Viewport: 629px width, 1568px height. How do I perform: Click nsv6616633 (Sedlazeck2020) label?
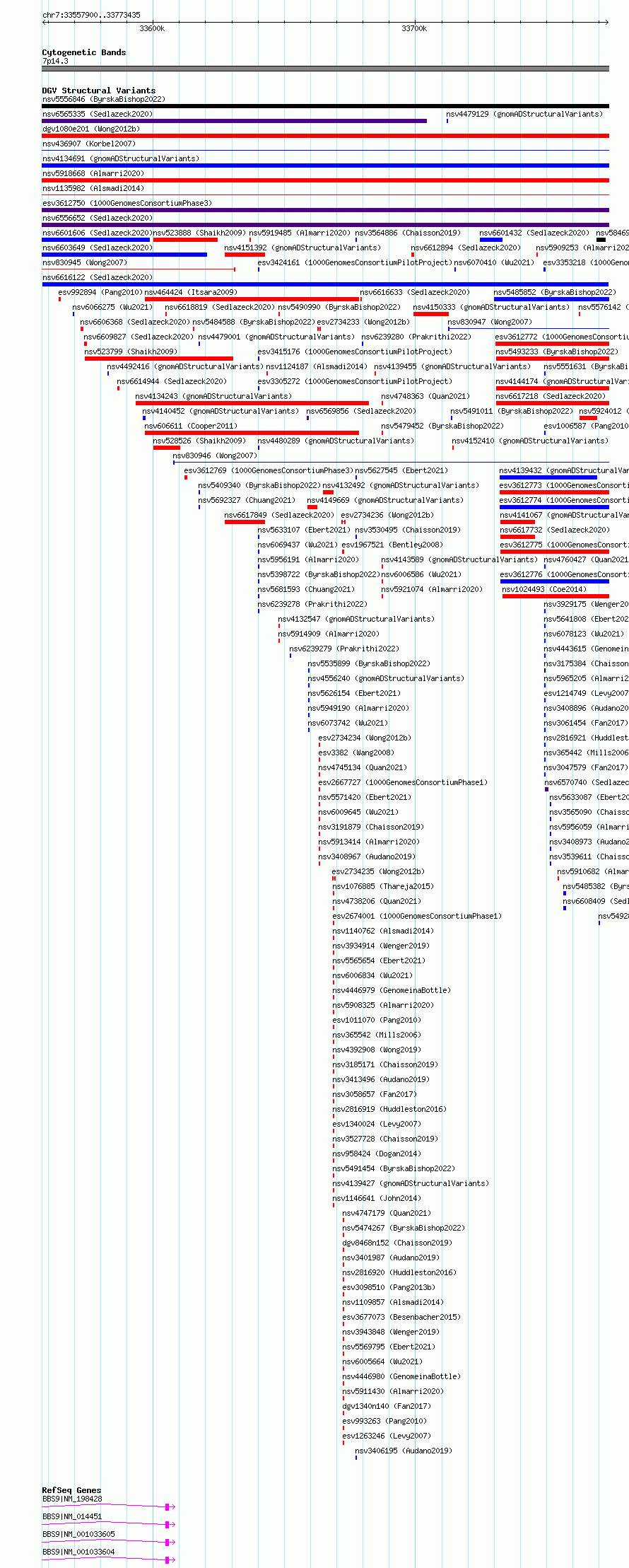(415, 293)
